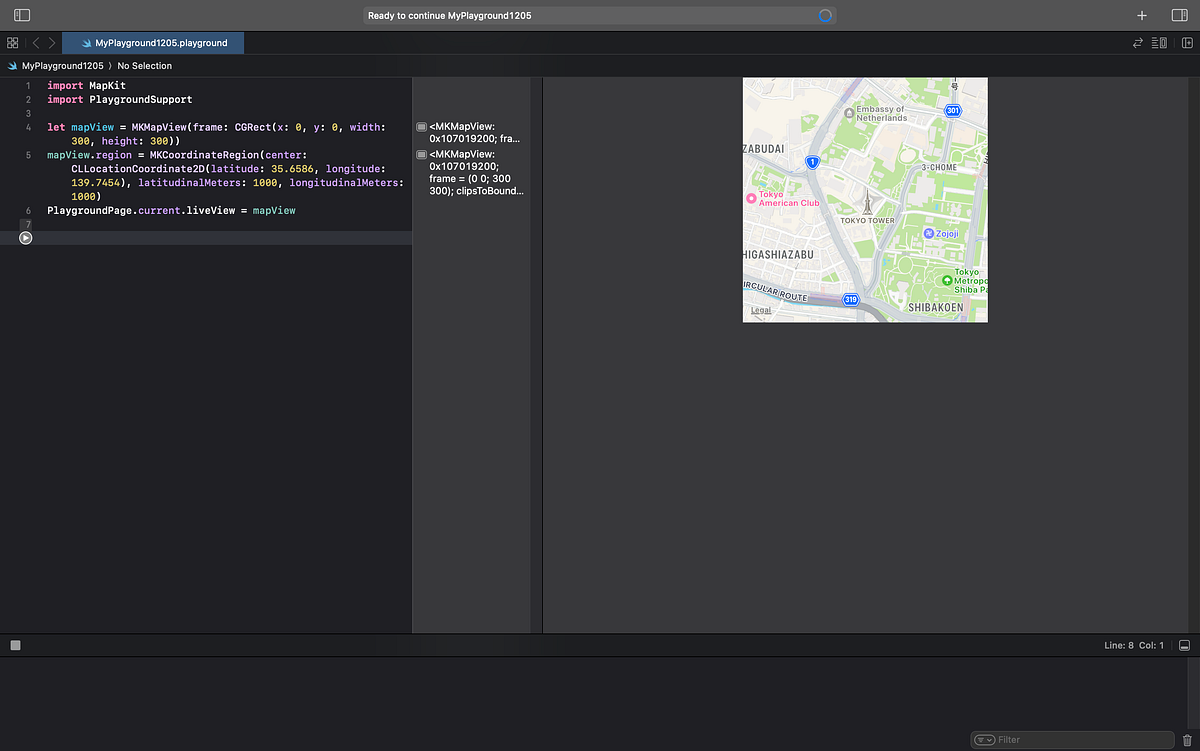1200x751 pixels.
Task: Open the Library with the plus icon
Action: (1142, 15)
